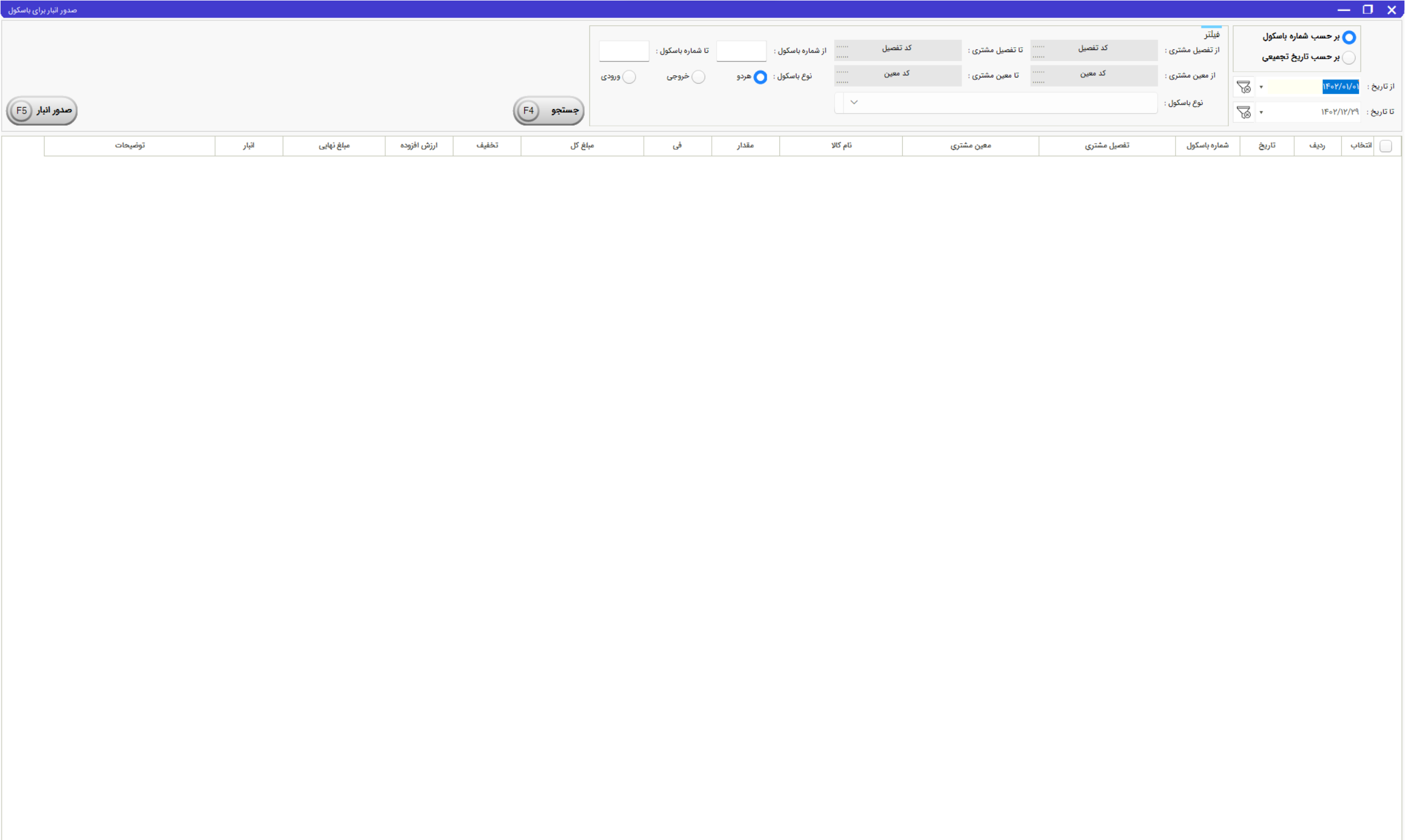Click the dotted lookup in 'از تفصیل مشتری'
1405x840 pixels.
pyautogui.click(x=1038, y=51)
